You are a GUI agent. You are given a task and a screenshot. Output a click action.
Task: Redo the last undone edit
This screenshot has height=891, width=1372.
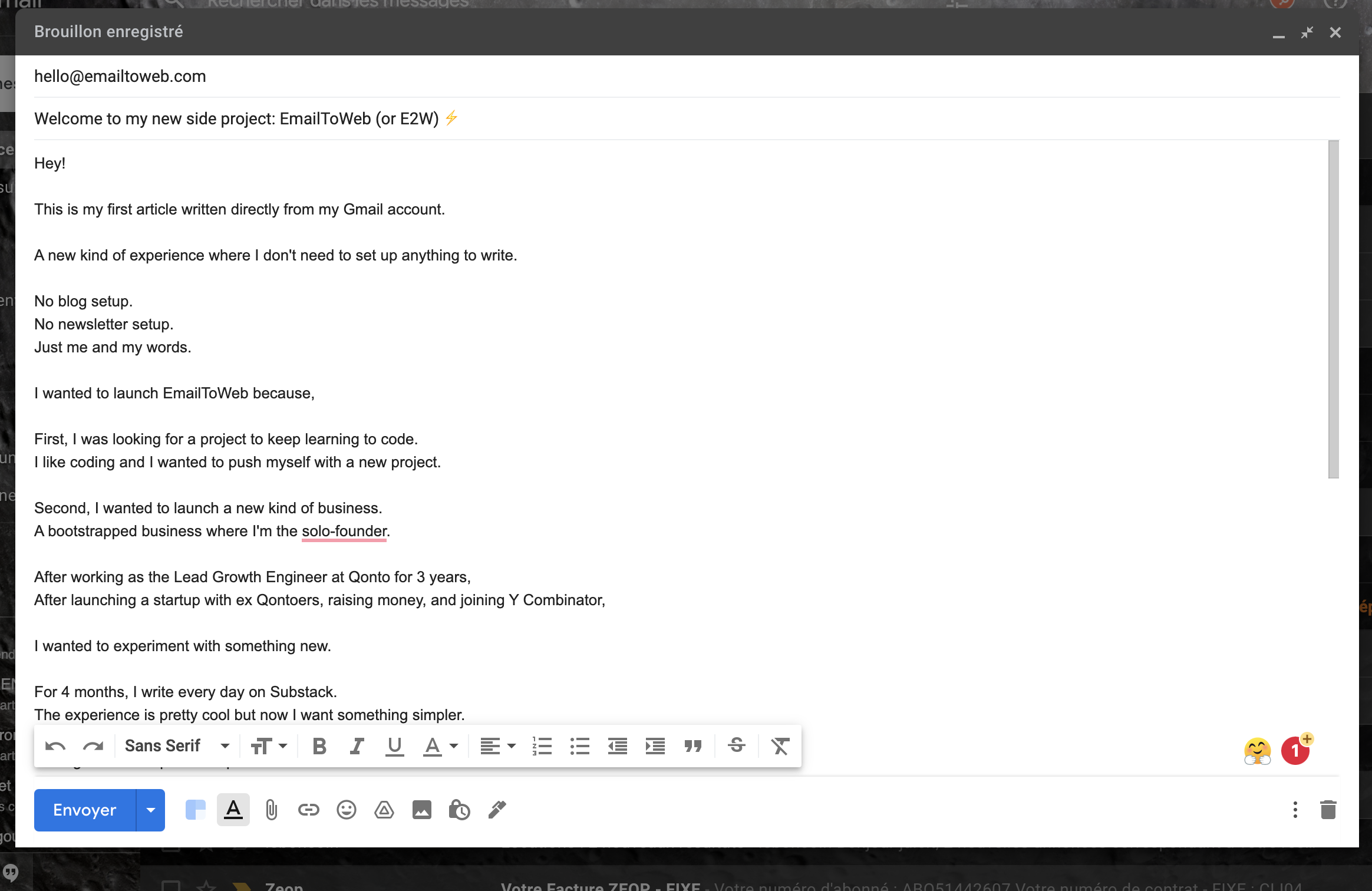[93, 746]
